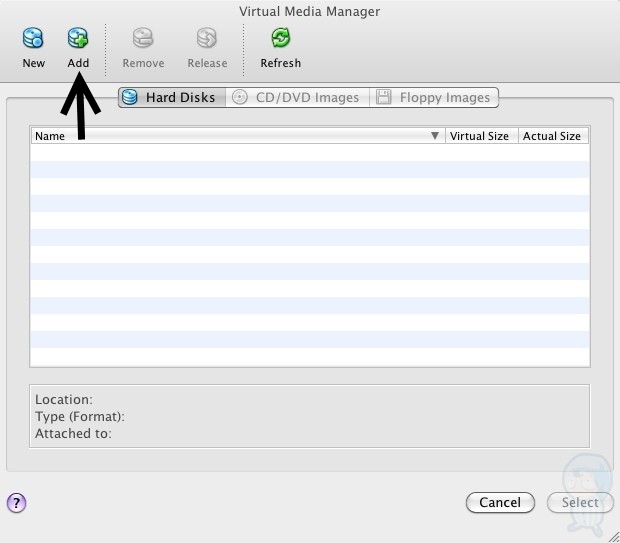Refresh the media list
Viewport: 620px width, 543px height.
(x=280, y=40)
